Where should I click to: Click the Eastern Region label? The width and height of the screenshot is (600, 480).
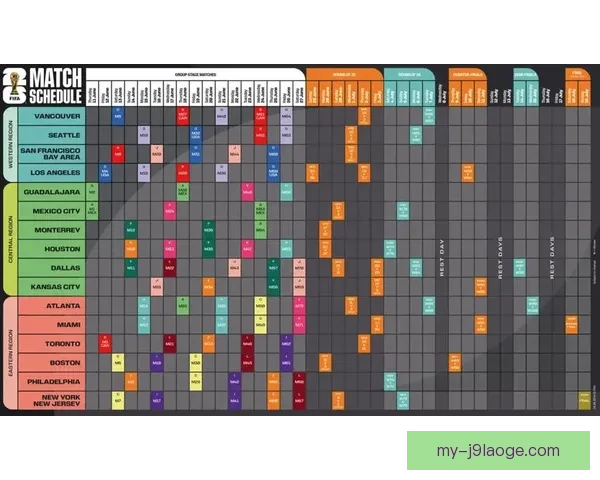coord(10,353)
